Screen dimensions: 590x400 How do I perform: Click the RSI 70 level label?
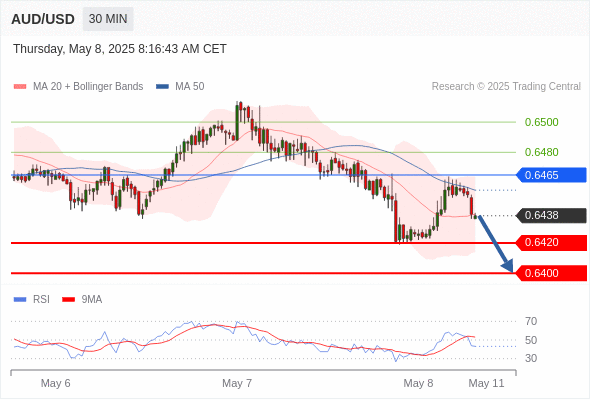[x=531, y=321]
